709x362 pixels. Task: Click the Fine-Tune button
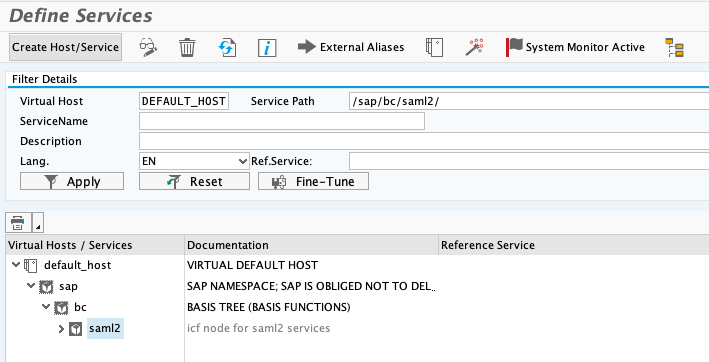pos(313,181)
